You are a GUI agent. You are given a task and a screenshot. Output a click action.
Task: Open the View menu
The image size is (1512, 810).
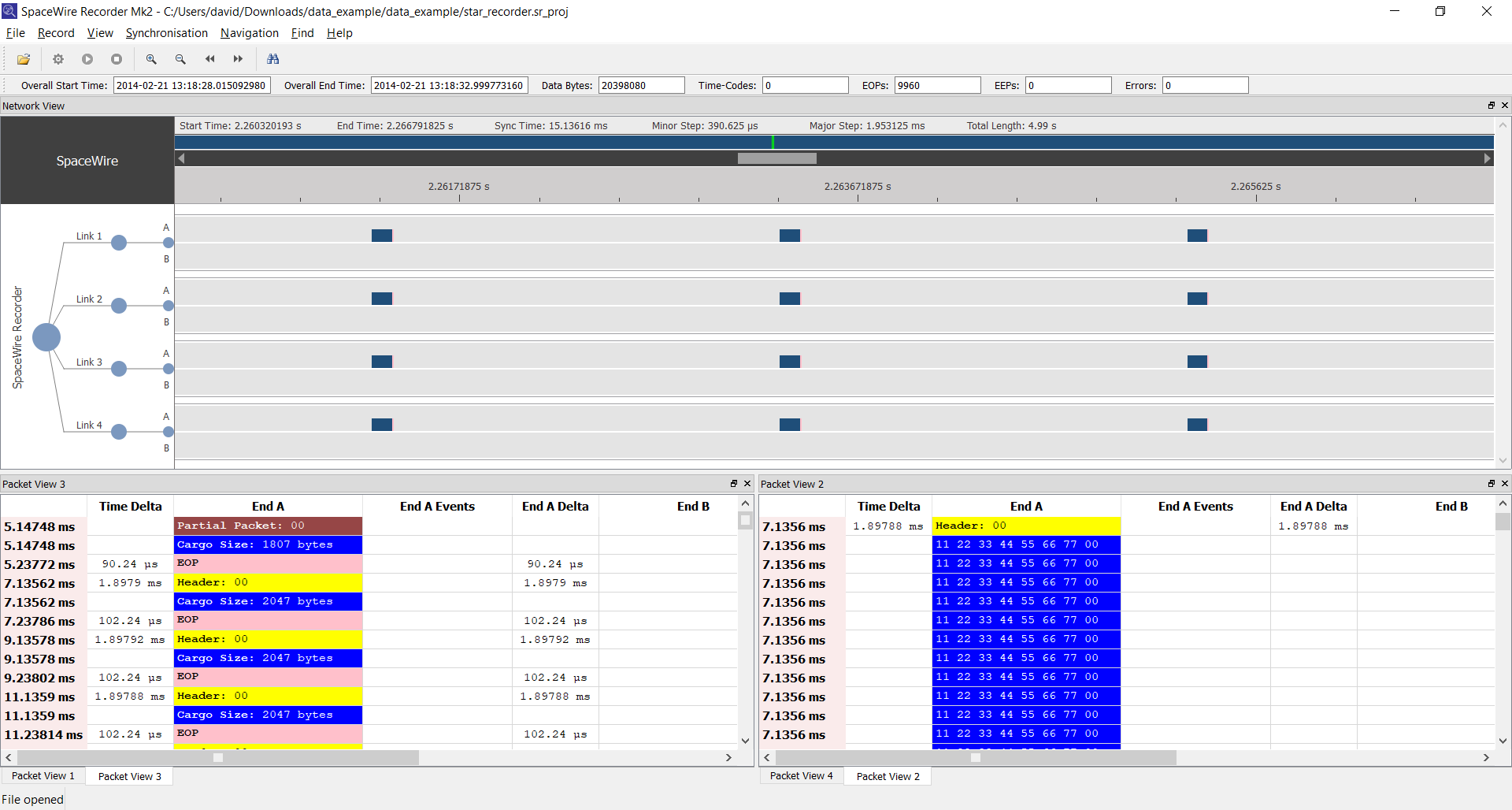100,33
